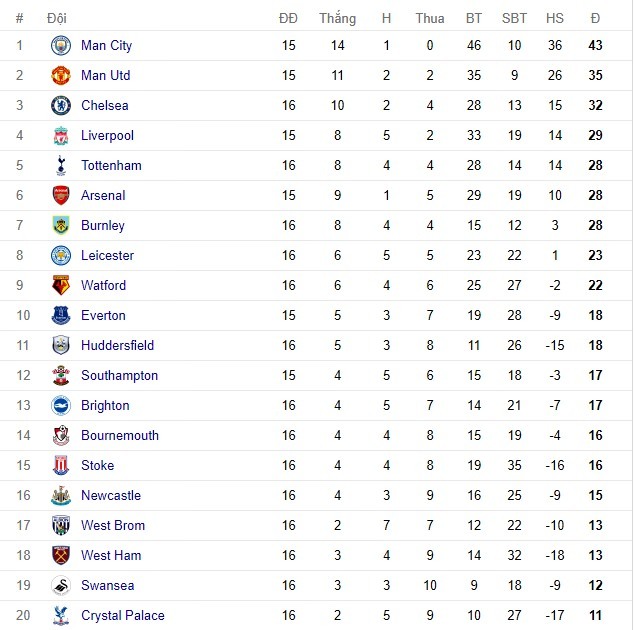Click the SBT column header

[514, 18]
